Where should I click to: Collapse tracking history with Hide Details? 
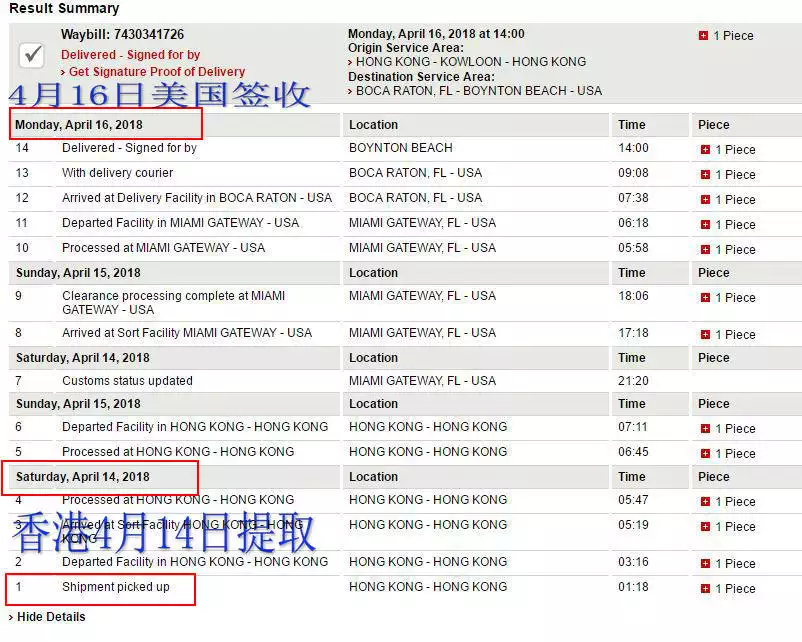[x=51, y=616]
